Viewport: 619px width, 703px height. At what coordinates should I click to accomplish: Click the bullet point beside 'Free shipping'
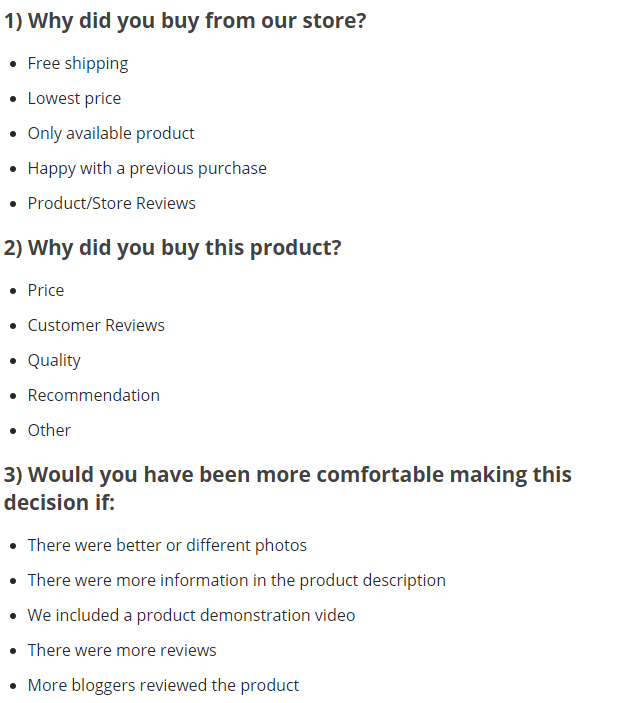(x=12, y=64)
